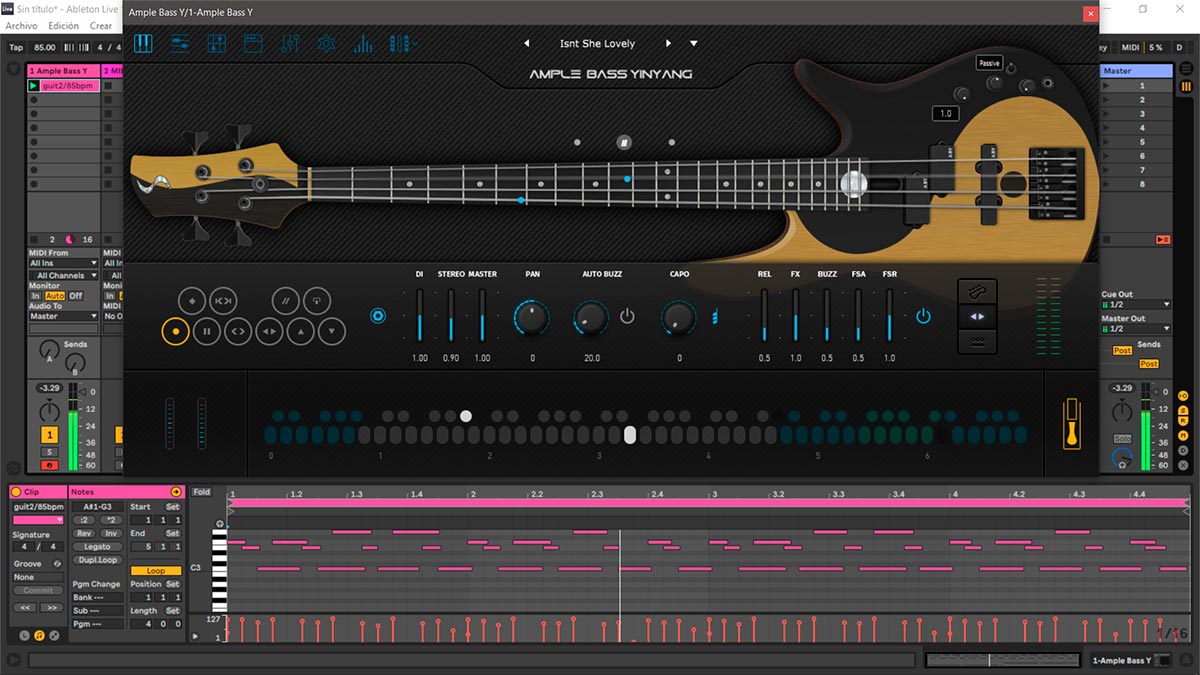Solo track 1 with the S button

49,452
